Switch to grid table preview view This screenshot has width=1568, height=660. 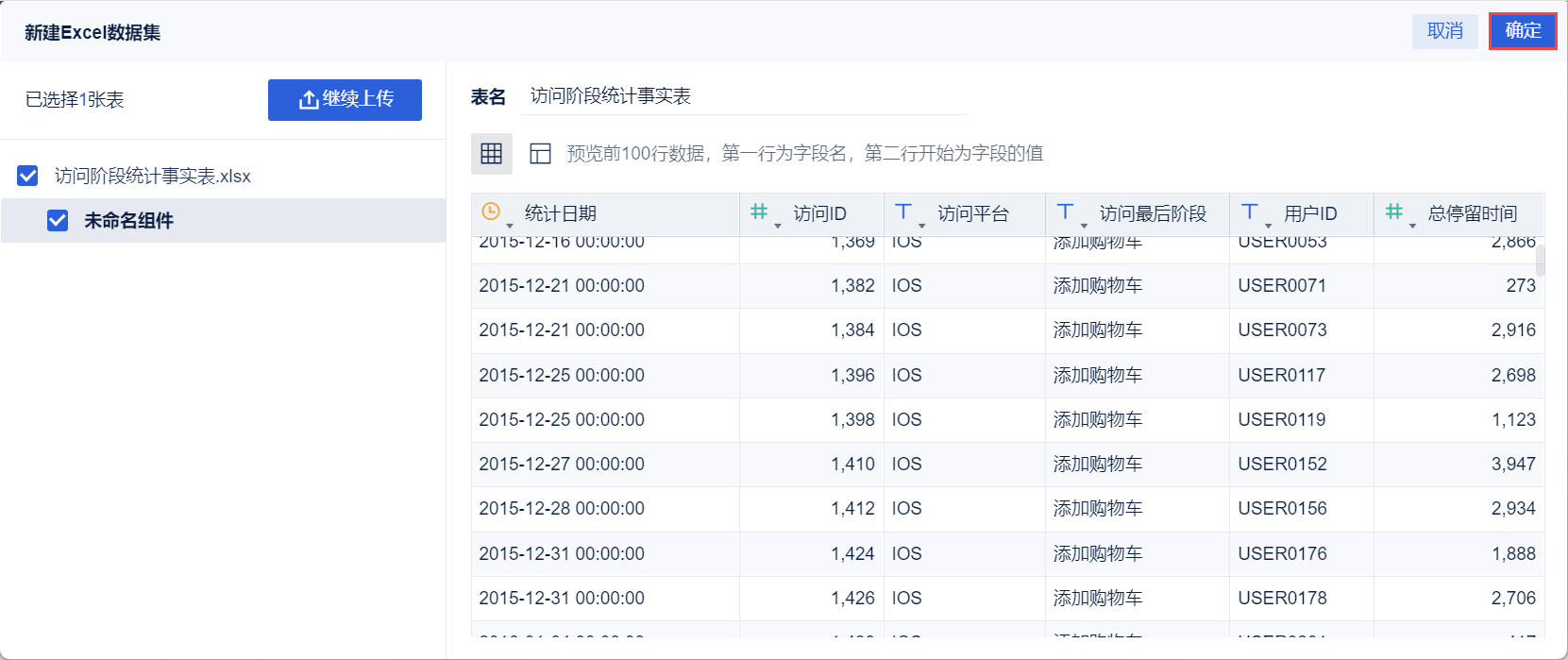pos(492,154)
